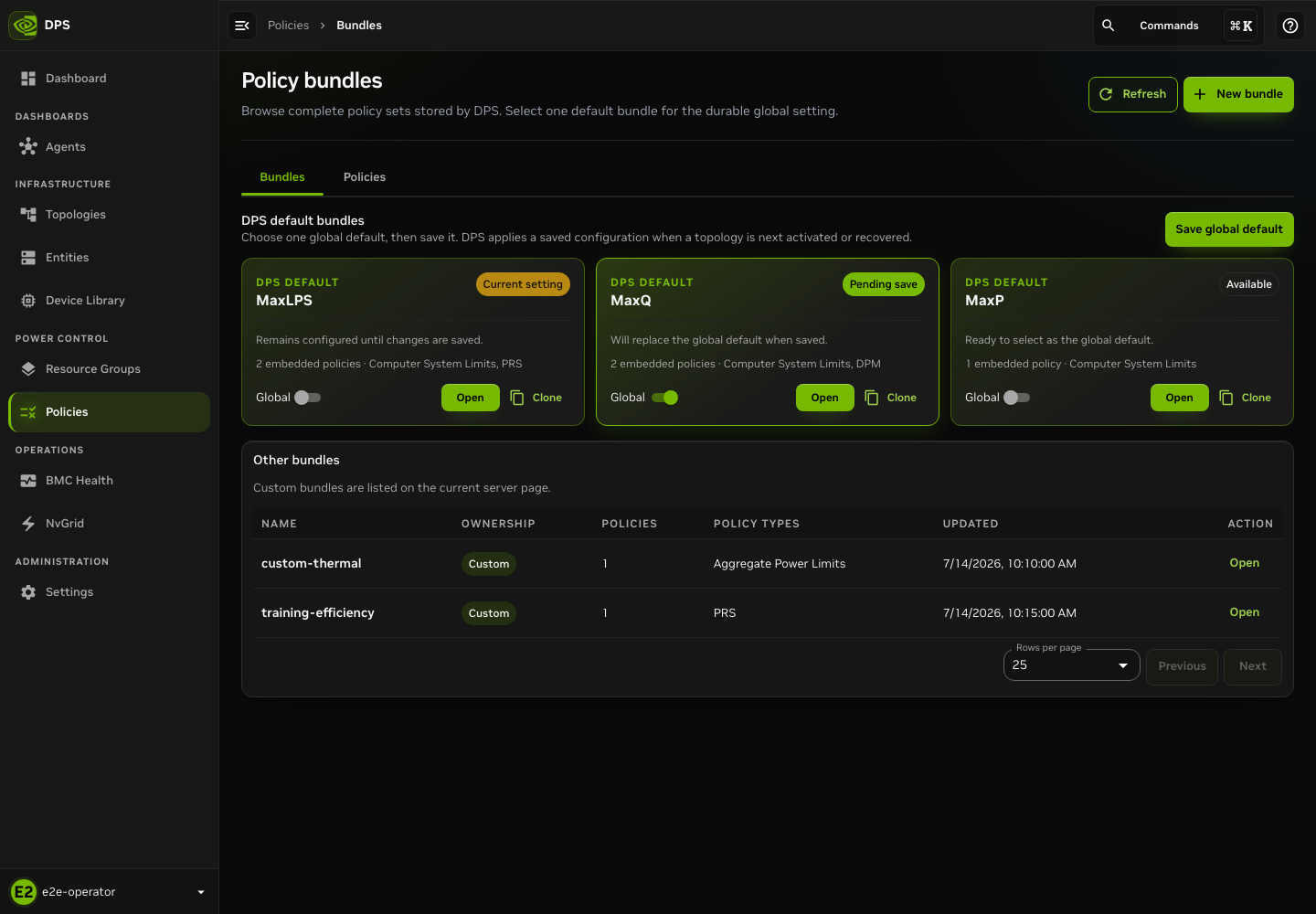Click Custom badge in training-efficiency row
The image size is (1316, 914).
pos(489,613)
